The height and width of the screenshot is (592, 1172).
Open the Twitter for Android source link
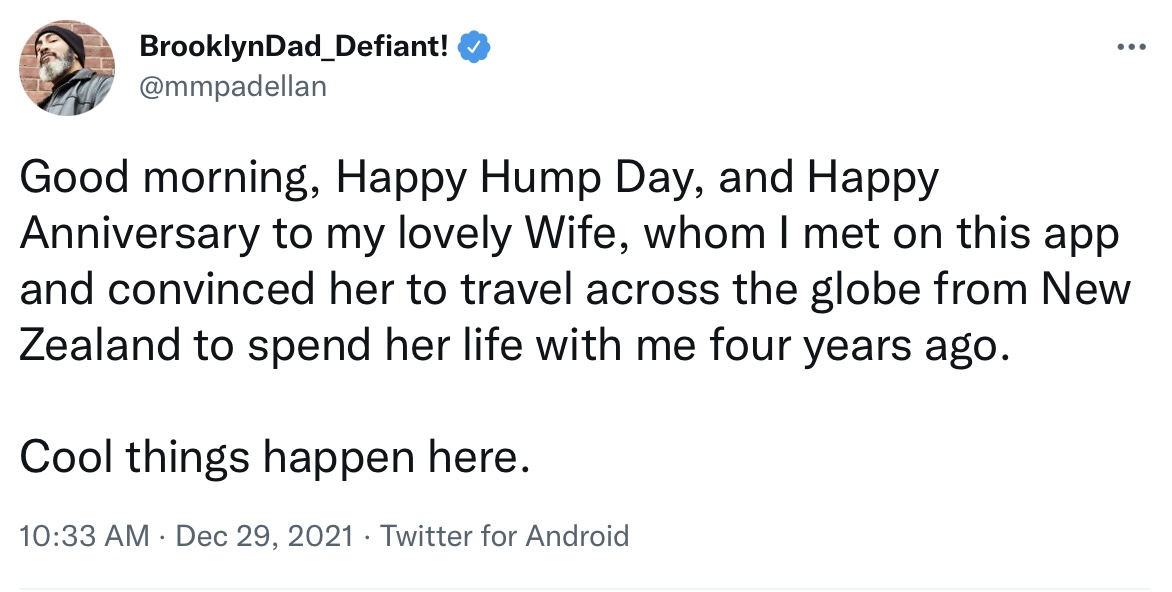(505, 536)
